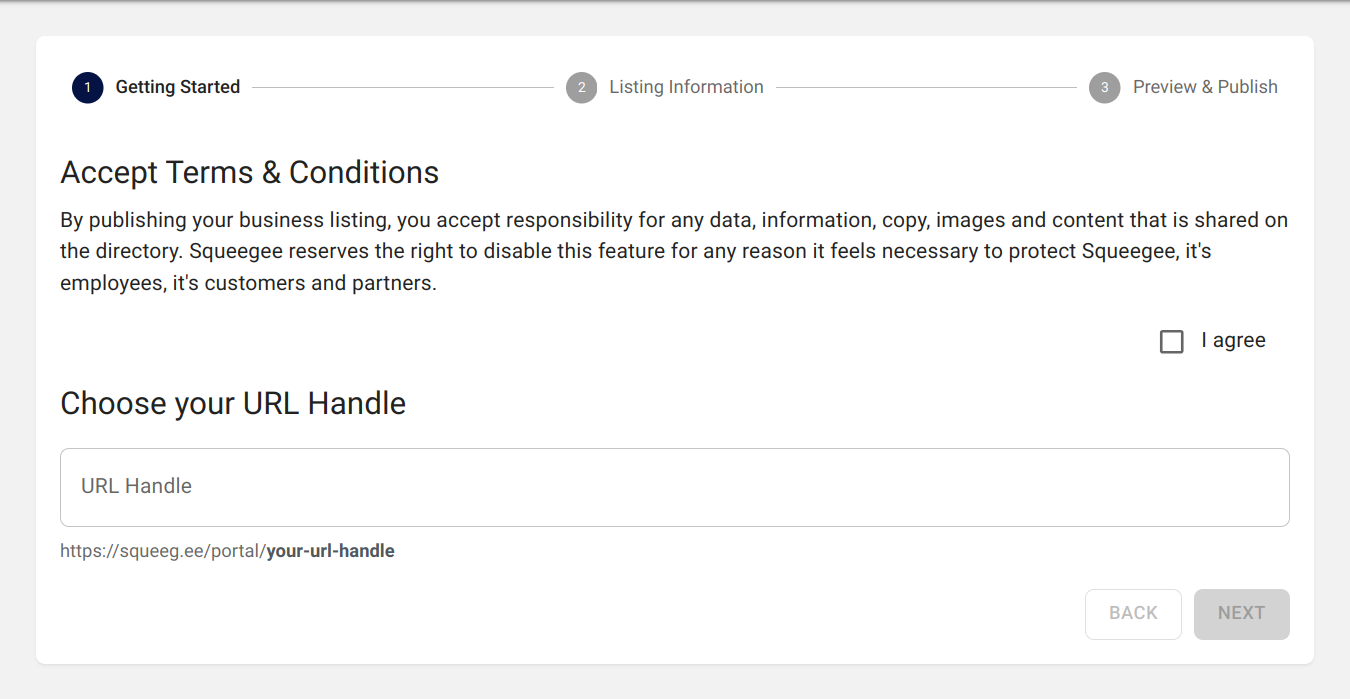Image resolution: width=1350 pixels, height=699 pixels.
Task: Click the step 1 number circle
Action: (88, 88)
